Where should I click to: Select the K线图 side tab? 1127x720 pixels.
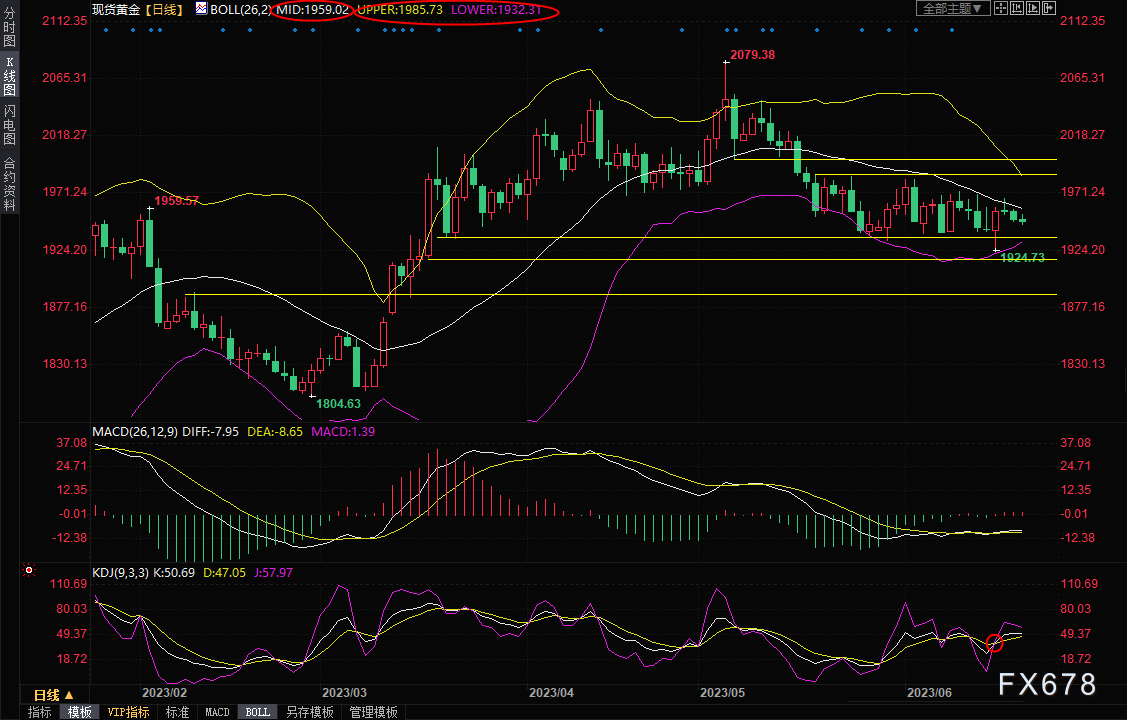click(9, 76)
